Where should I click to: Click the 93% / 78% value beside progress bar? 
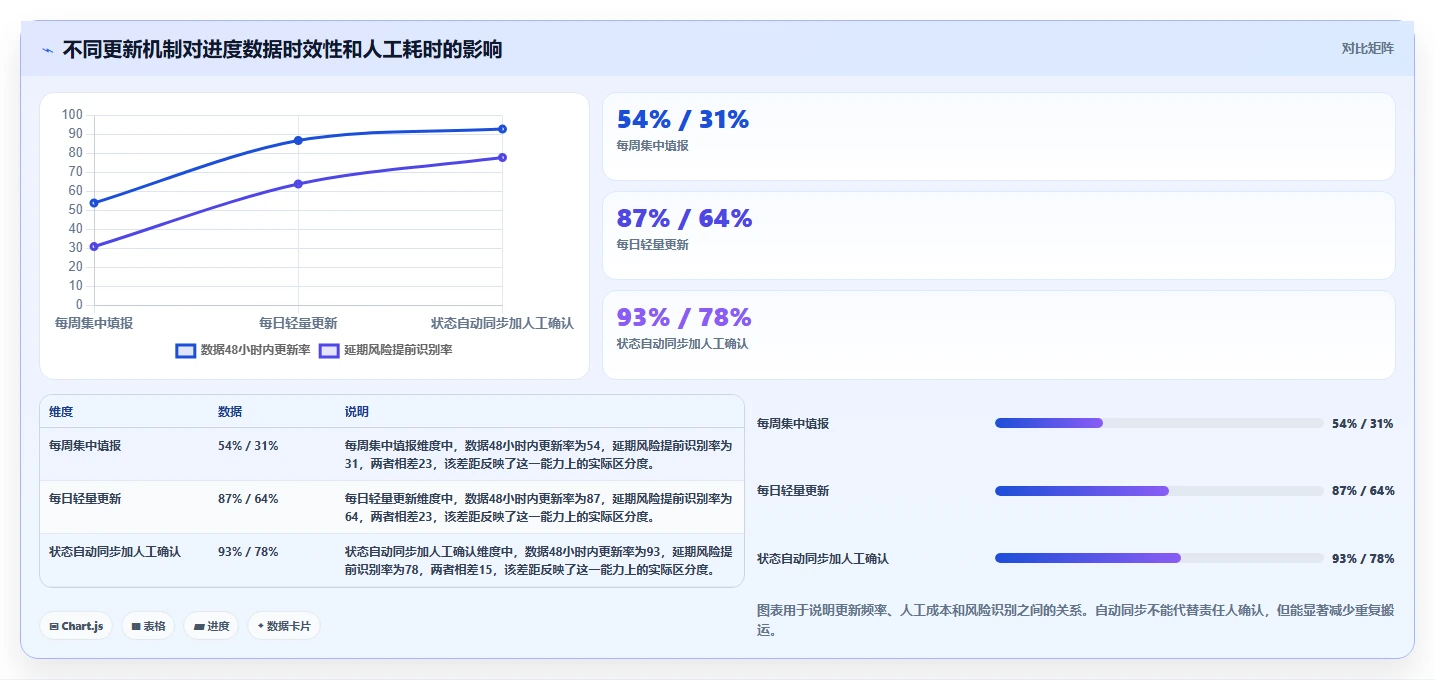[x=1363, y=559]
